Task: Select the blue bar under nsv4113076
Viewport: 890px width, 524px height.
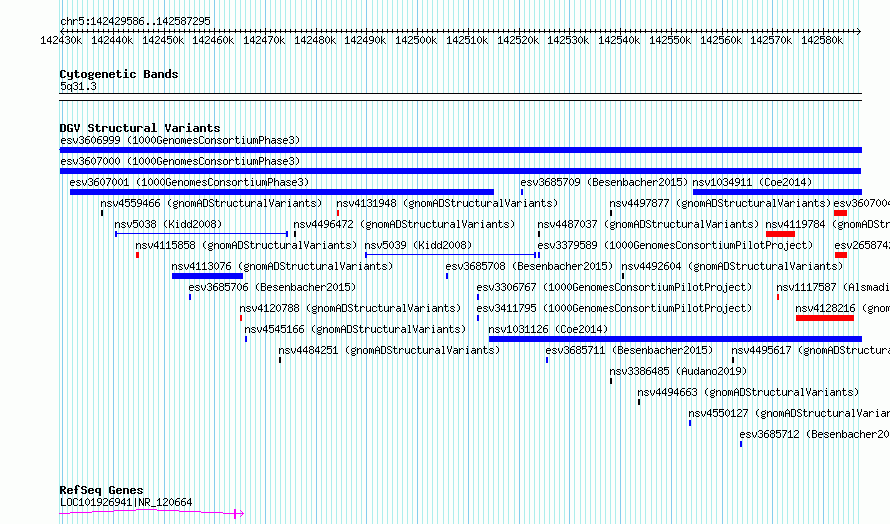Action: tap(207, 276)
